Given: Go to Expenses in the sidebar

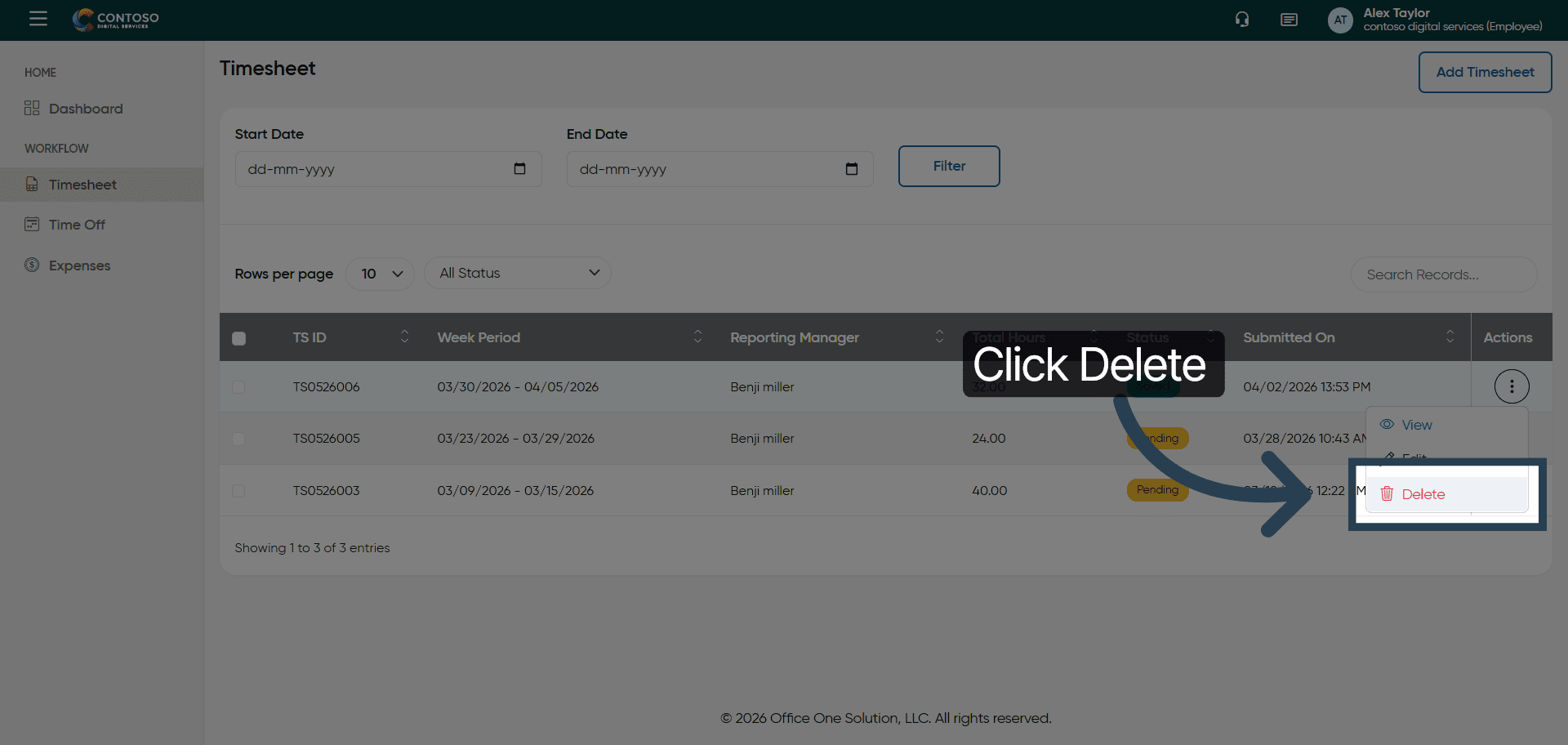Looking at the screenshot, I should tap(79, 265).
